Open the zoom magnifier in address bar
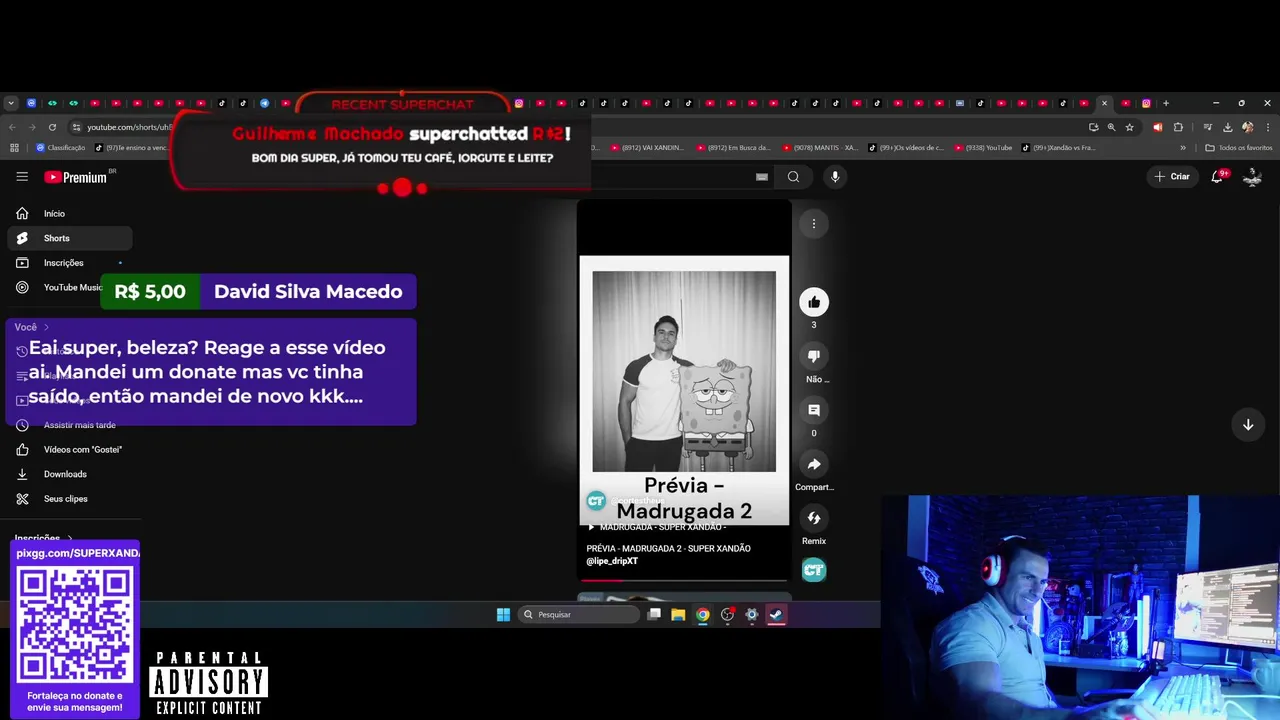 tap(1111, 127)
